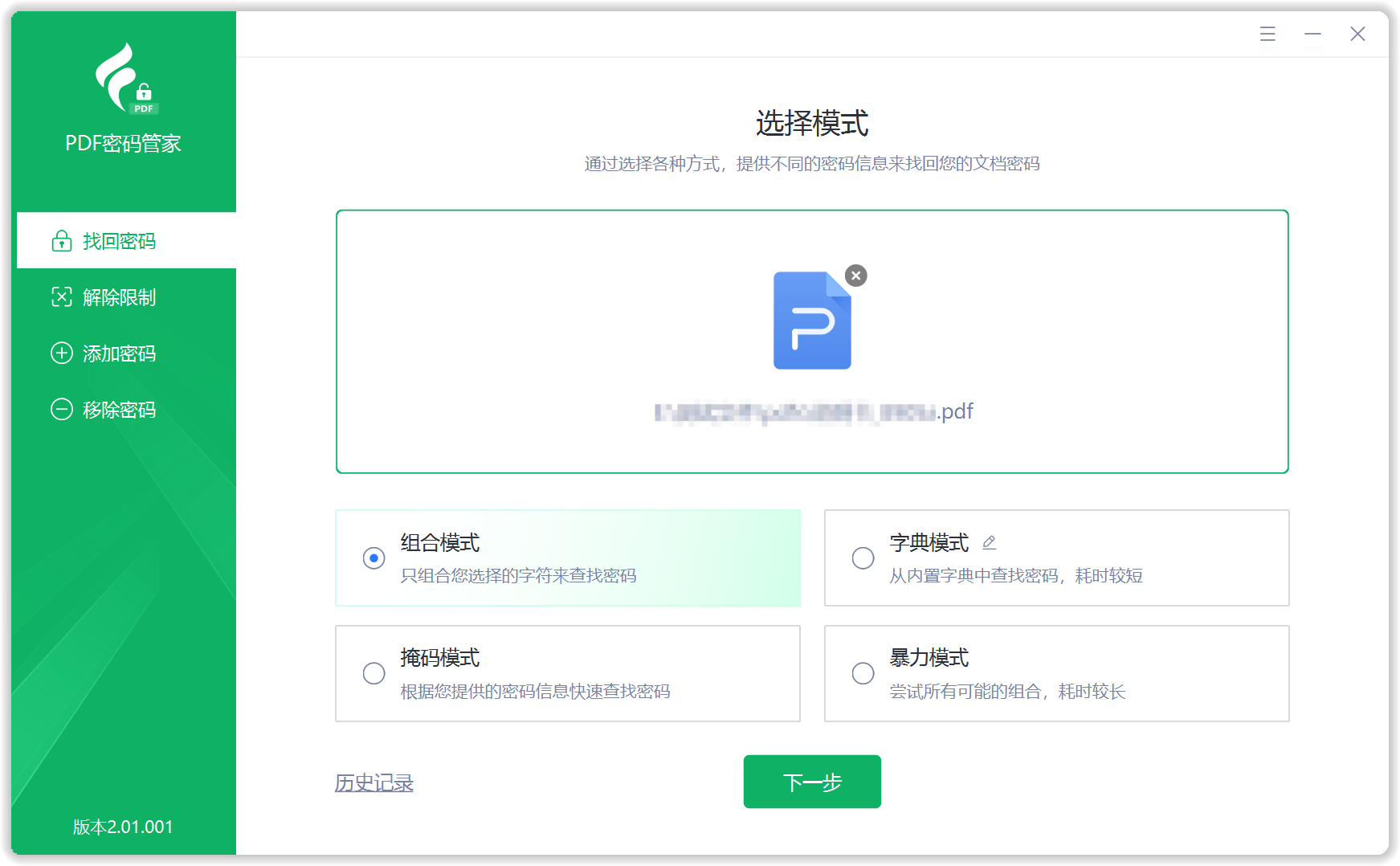
Task: Click the 掩码模式 title text
Action: 440,658
